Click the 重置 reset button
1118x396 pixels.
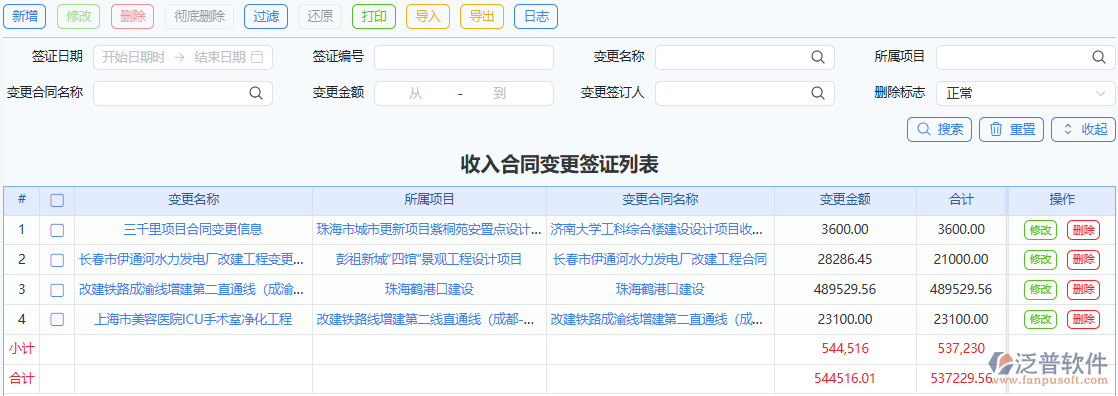(1012, 129)
